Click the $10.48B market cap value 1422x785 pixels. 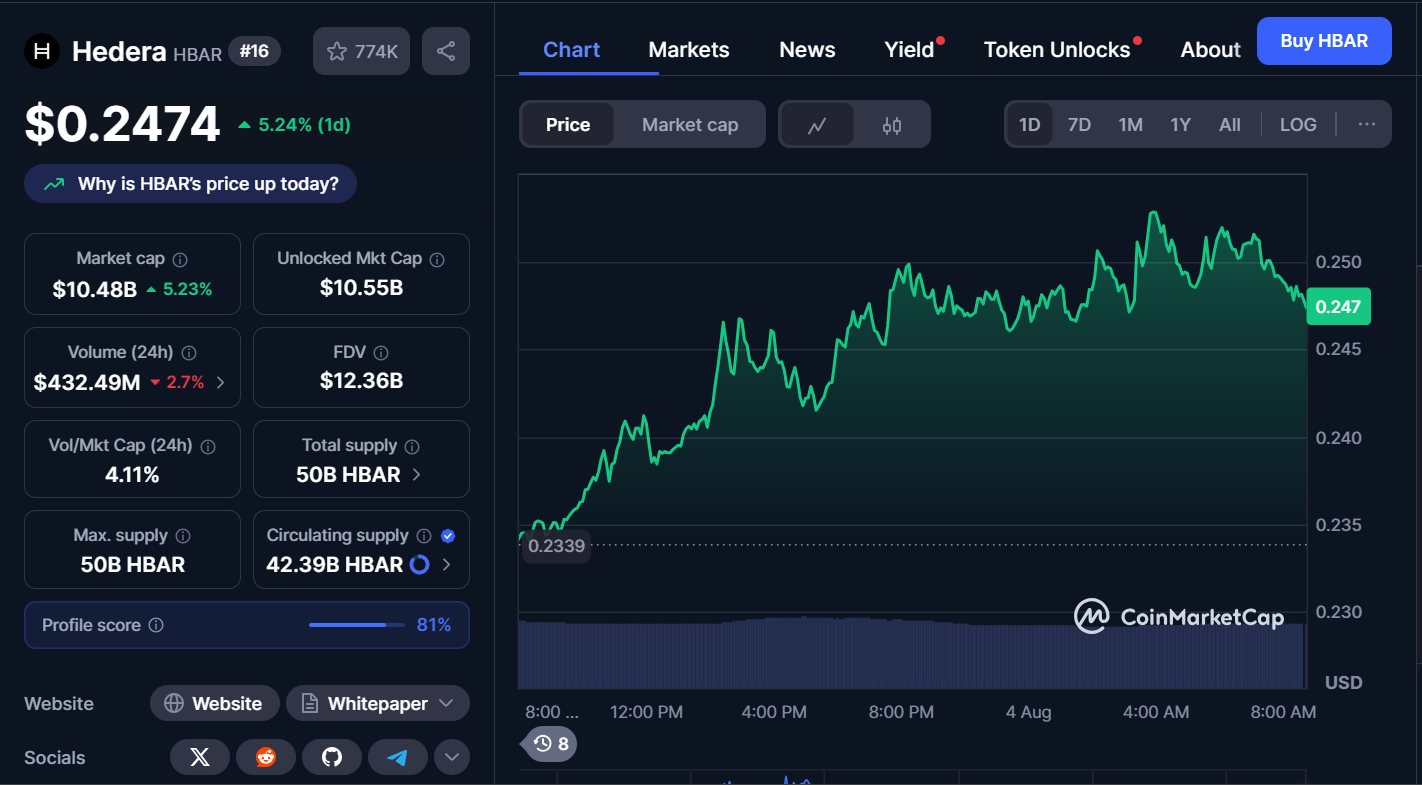click(x=95, y=290)
